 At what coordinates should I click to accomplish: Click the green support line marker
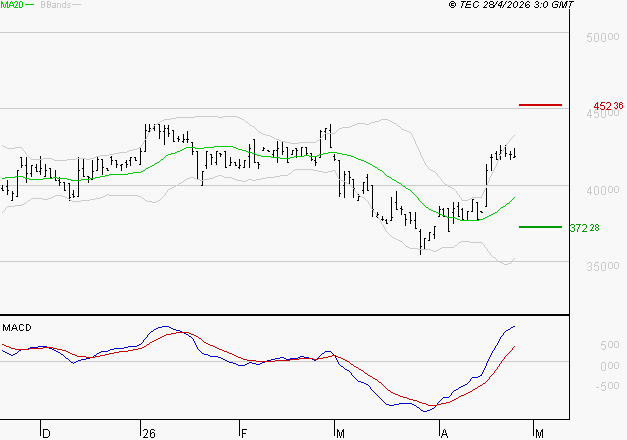(540, 227)
